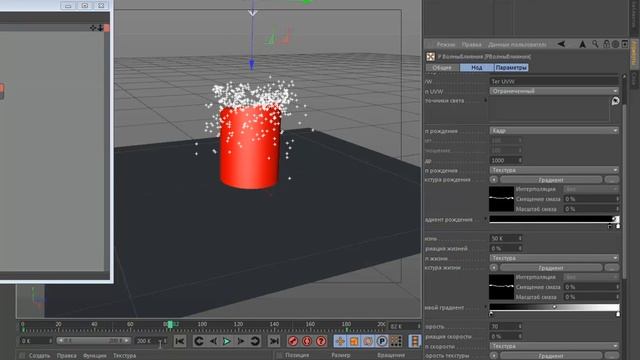Click the back arrow in the Attributes panel

562,44
